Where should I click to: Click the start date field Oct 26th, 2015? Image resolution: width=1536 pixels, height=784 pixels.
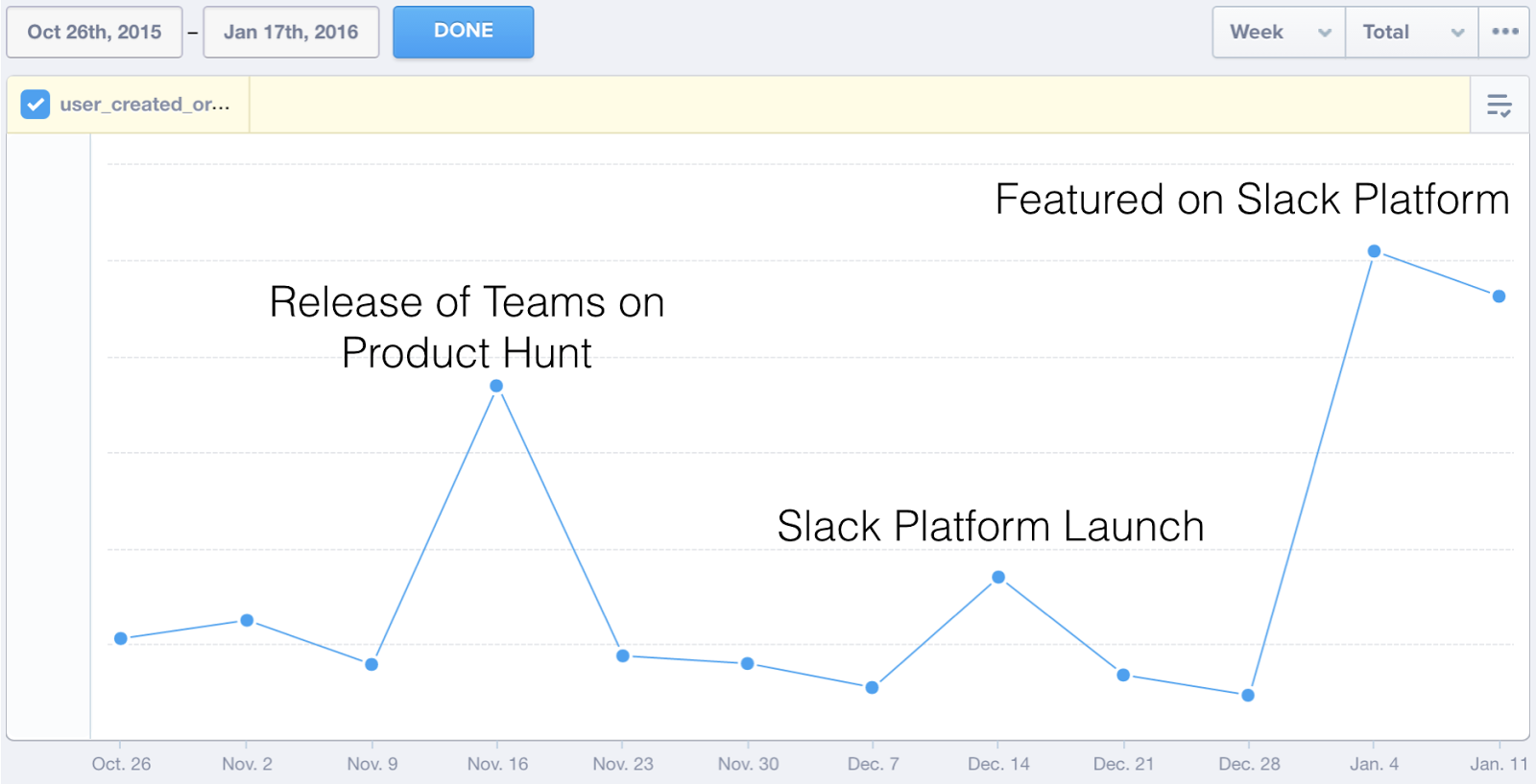click(94, 32)
